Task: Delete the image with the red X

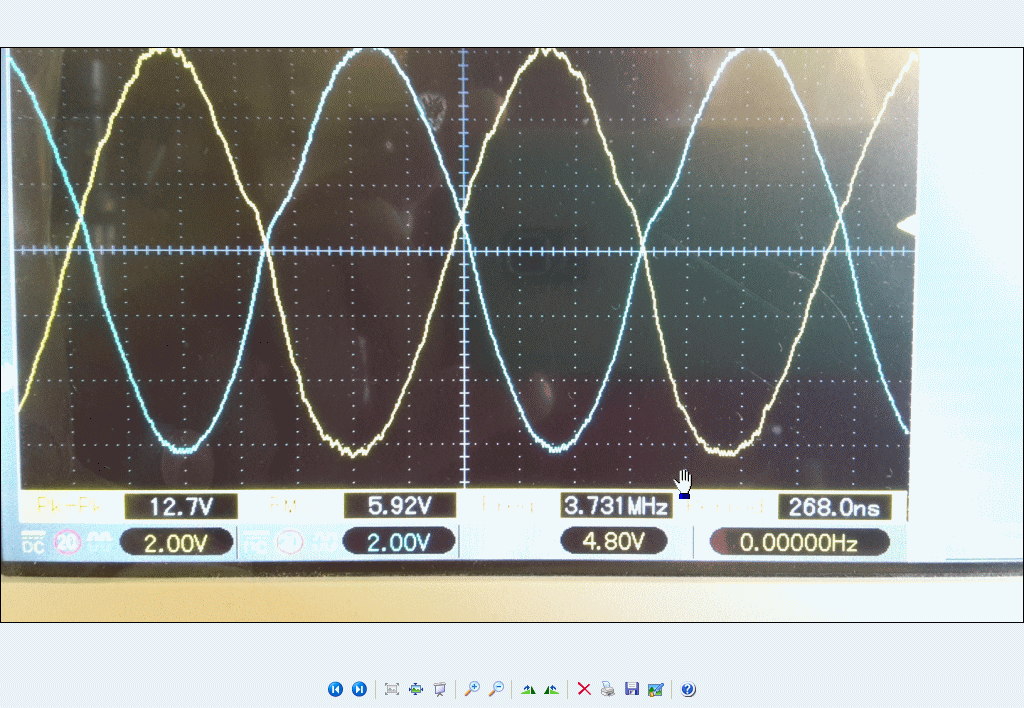Action: tap(584, 689)
